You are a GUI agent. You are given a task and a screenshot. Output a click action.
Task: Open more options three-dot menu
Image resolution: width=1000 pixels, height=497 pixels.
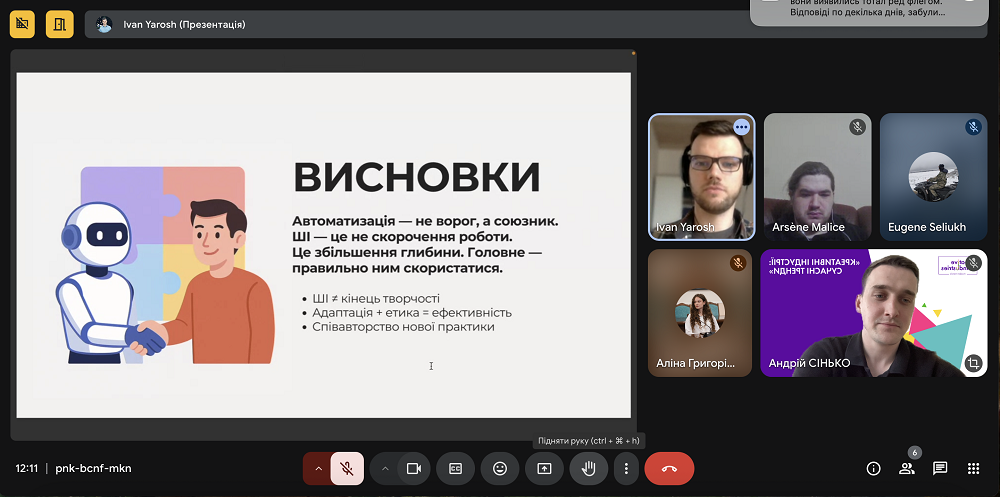[626, 468]
